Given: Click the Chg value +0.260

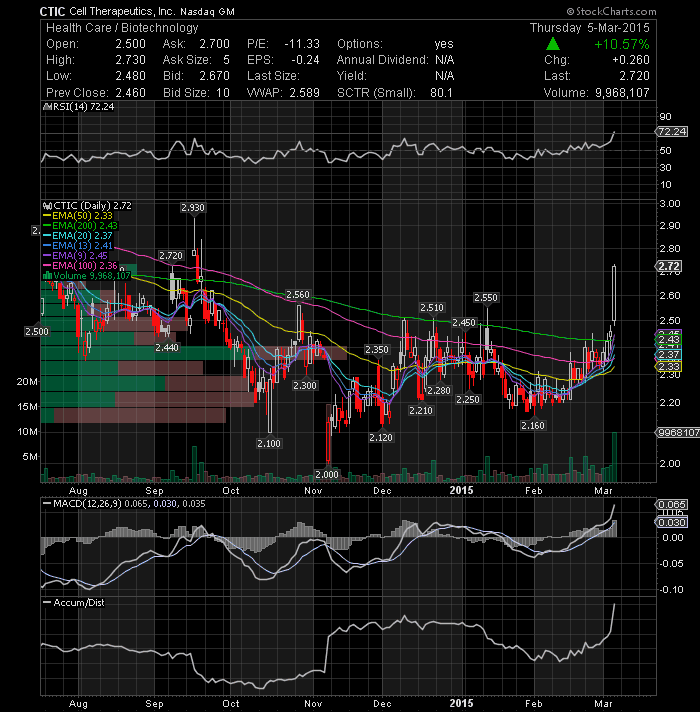Looking at the screenshot, I should (x=631, y=60).
